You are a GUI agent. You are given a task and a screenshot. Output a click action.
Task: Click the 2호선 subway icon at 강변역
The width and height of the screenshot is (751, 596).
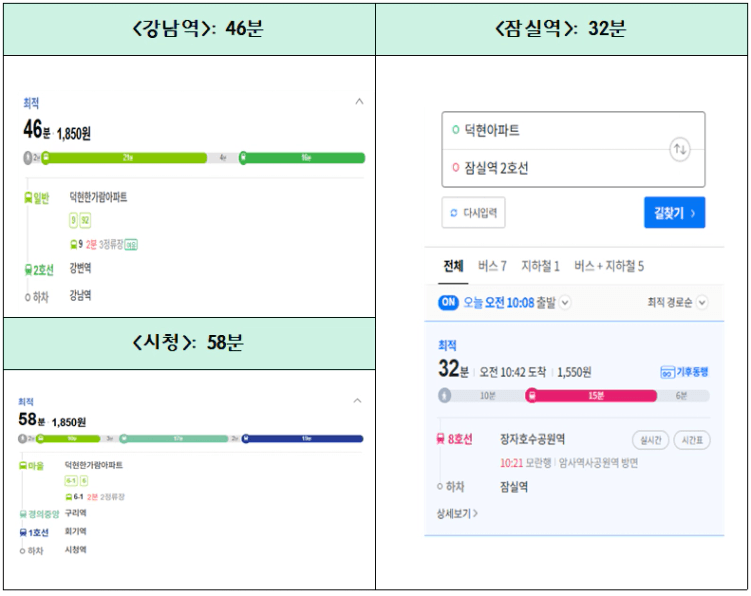pos(28,270)
